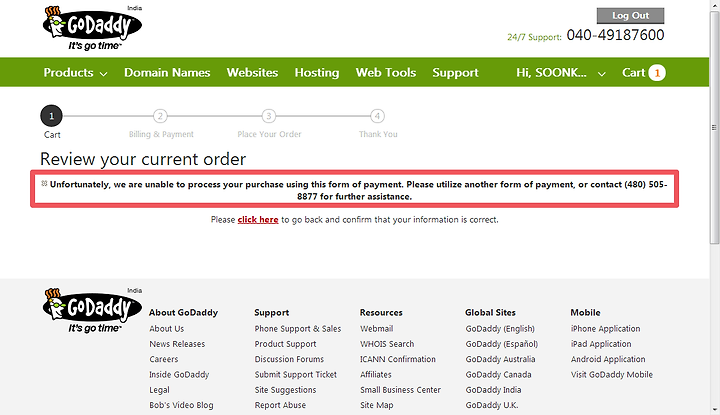Click step 1 Cart circle
The height and width of the screenshot is (415, 720).
coord(51,116)
